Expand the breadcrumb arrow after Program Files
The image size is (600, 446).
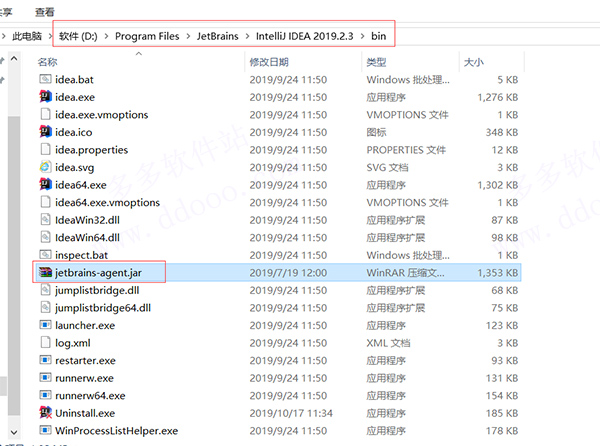pyautogui.click(x=188, y=36)
